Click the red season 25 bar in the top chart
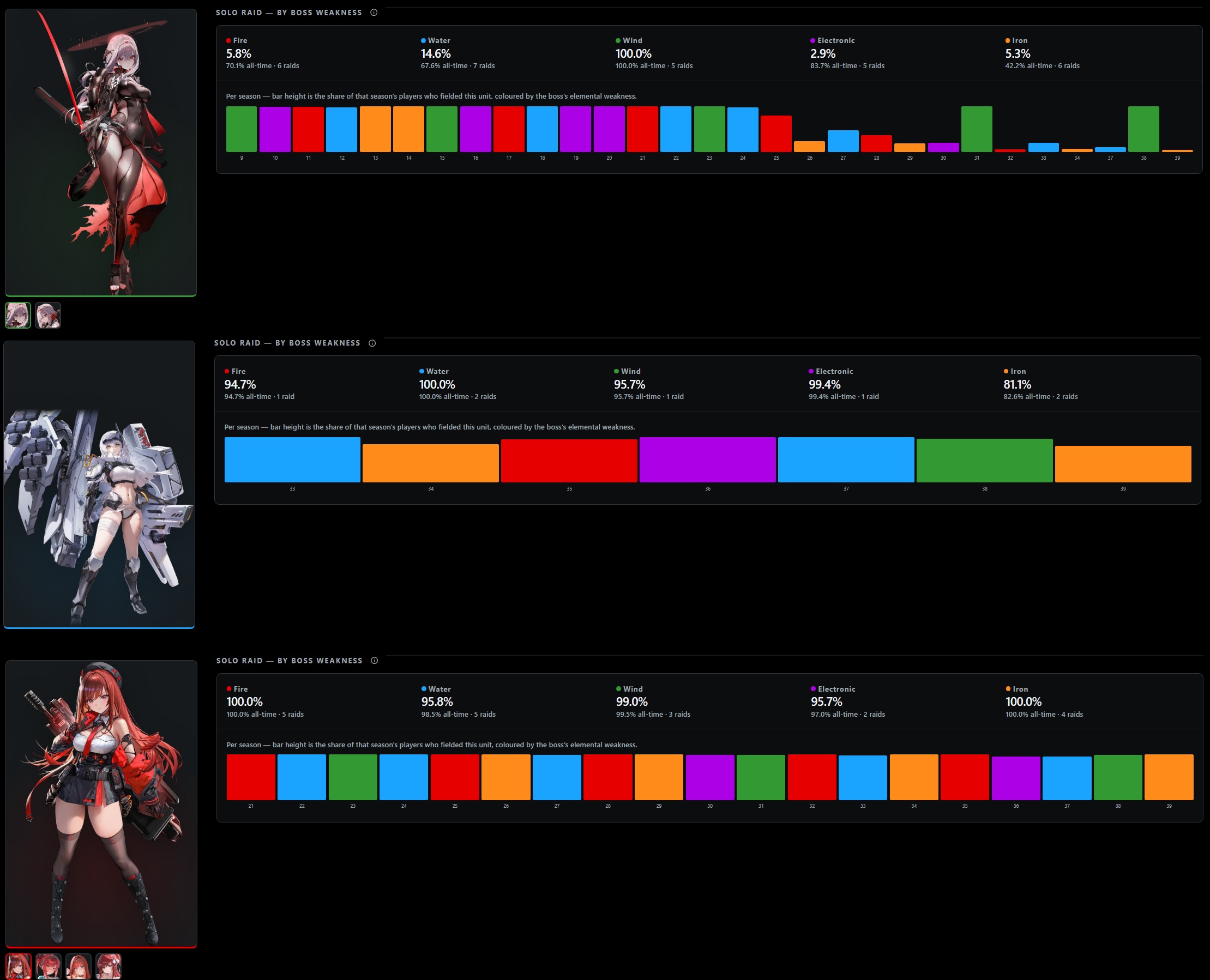The image size is (1210, 980). click(776, 134)
